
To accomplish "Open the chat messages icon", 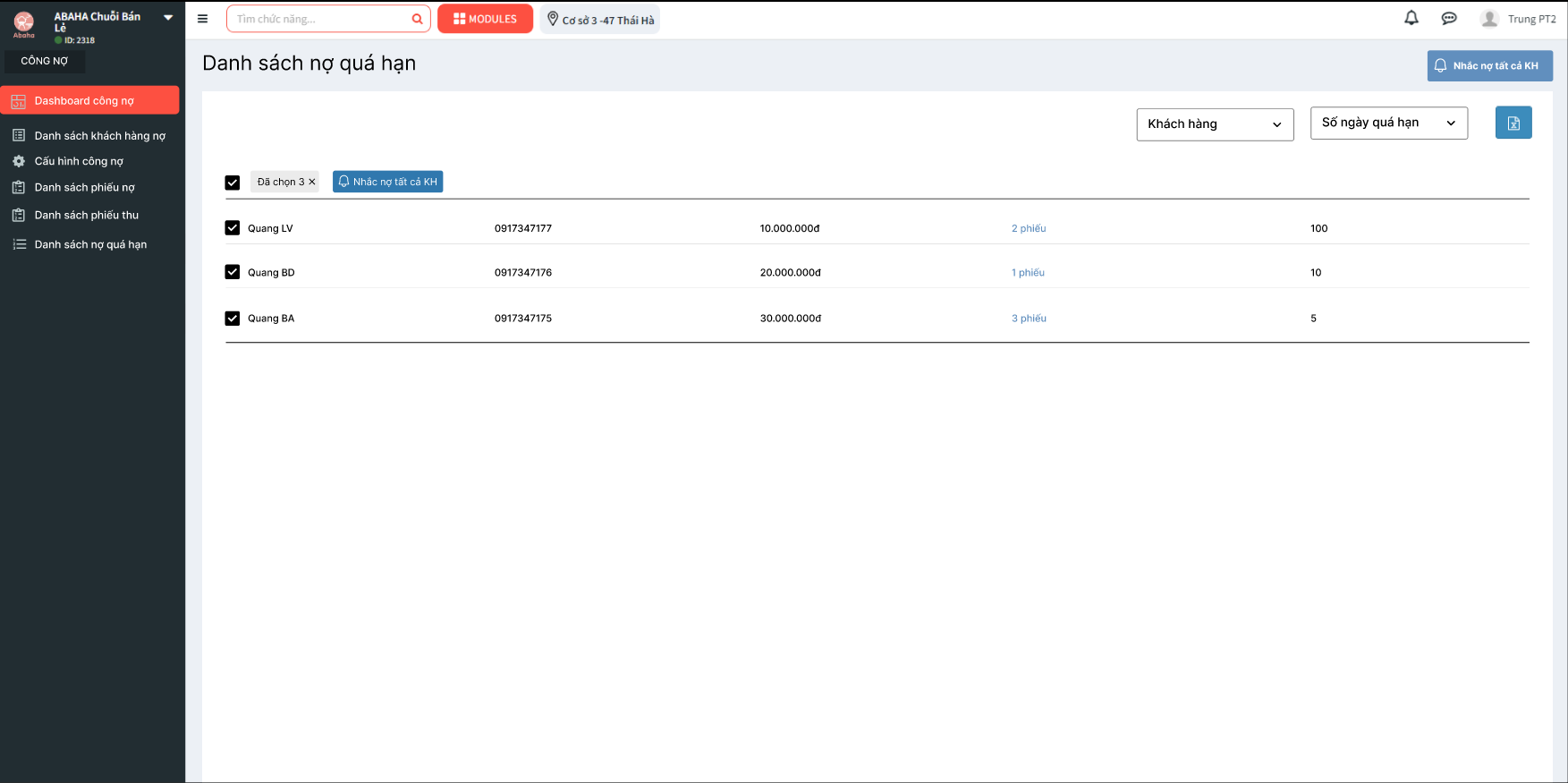I will tap(1448, 19).
